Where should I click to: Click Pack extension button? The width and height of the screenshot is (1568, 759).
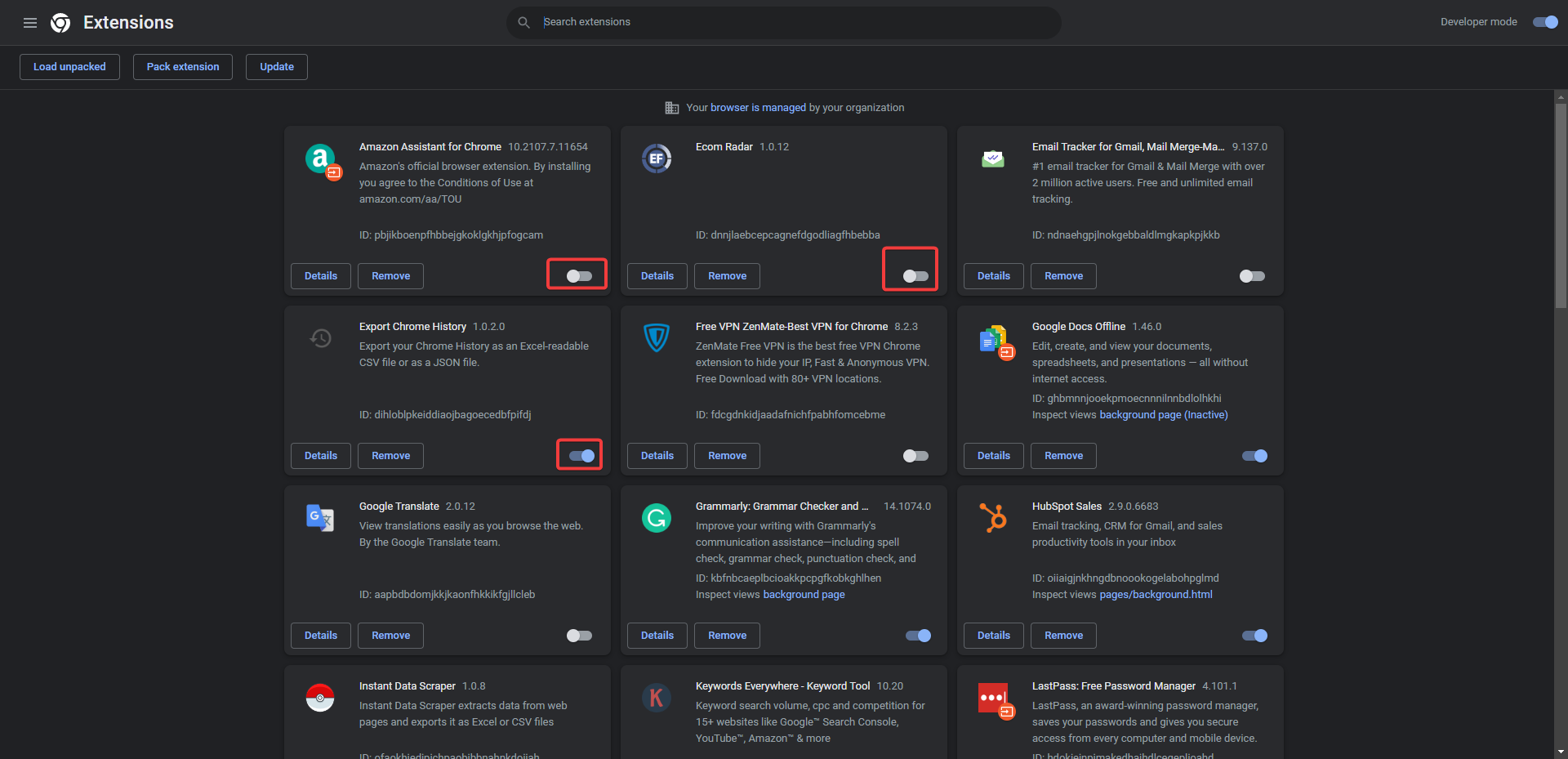click(183, 67)
